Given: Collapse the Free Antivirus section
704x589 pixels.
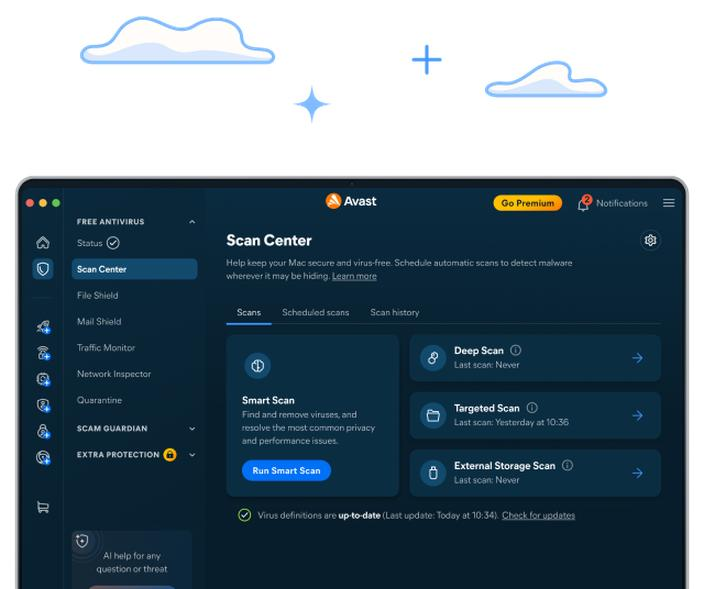Looking at the screenshot, I should [192, 222].
